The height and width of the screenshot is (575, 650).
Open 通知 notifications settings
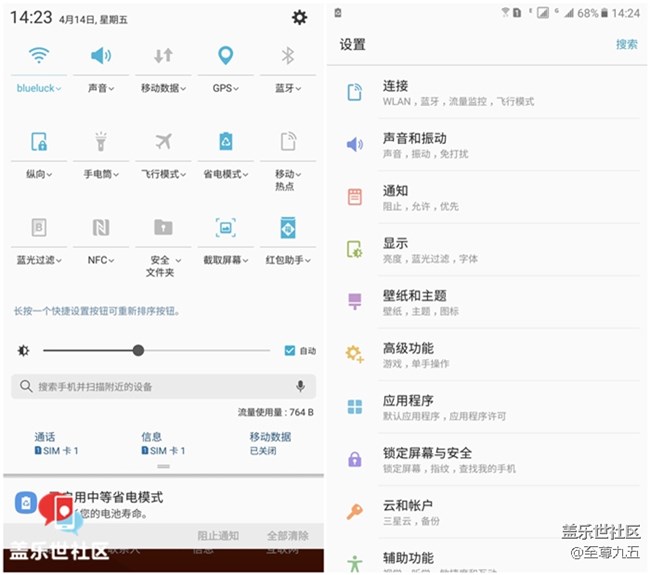pyautogui.click(x=488, y=198)
